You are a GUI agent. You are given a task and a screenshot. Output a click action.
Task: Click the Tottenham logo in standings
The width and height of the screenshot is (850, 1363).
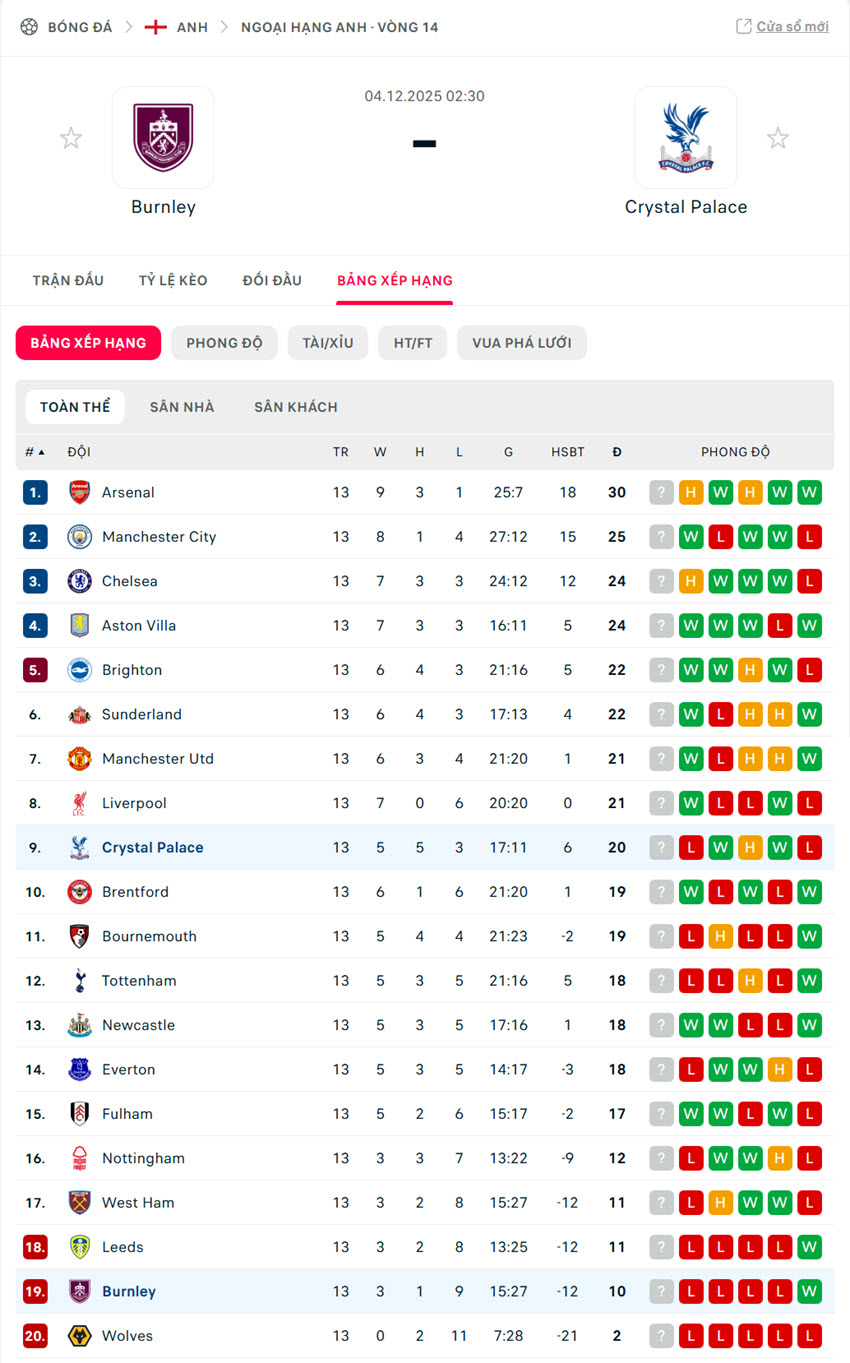coord(79,981)
